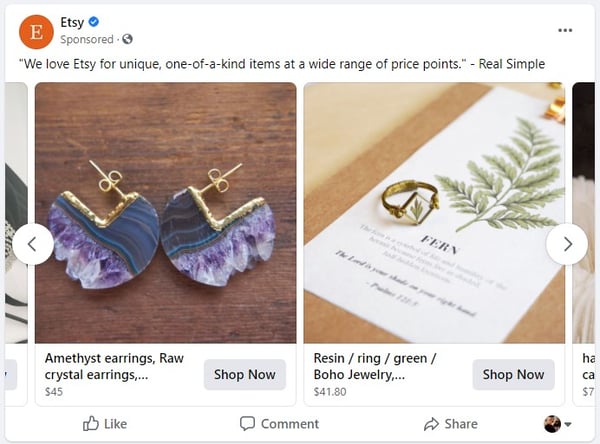Open the three-dot post options menu
This screenshot has width=600, height=444.
566,30
